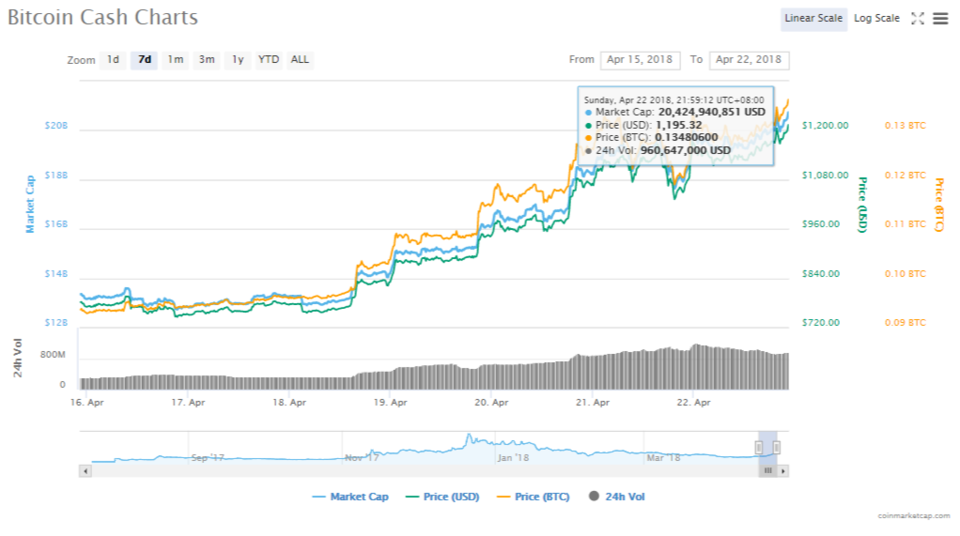Click the $1,200.00 price axis label
The width and height of the screenshot is (960, 536).
[825, 126]
